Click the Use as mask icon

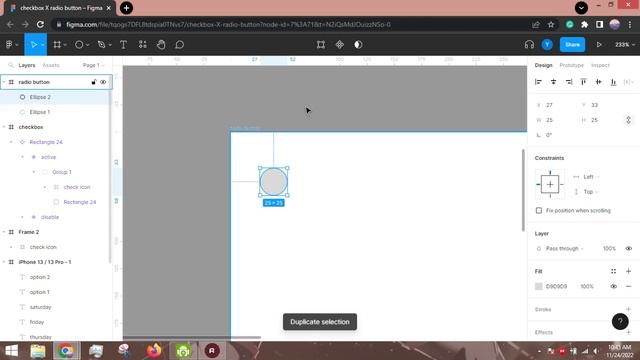358,44
